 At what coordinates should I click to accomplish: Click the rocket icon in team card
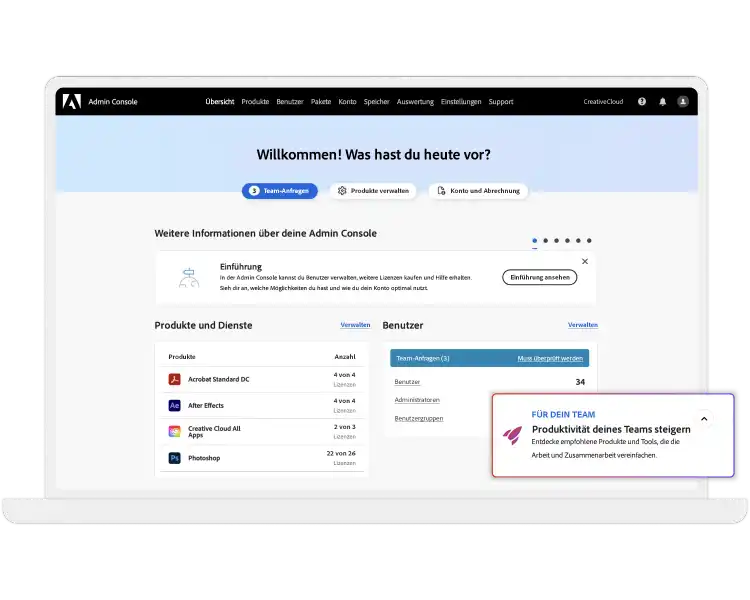coord(513,435)
